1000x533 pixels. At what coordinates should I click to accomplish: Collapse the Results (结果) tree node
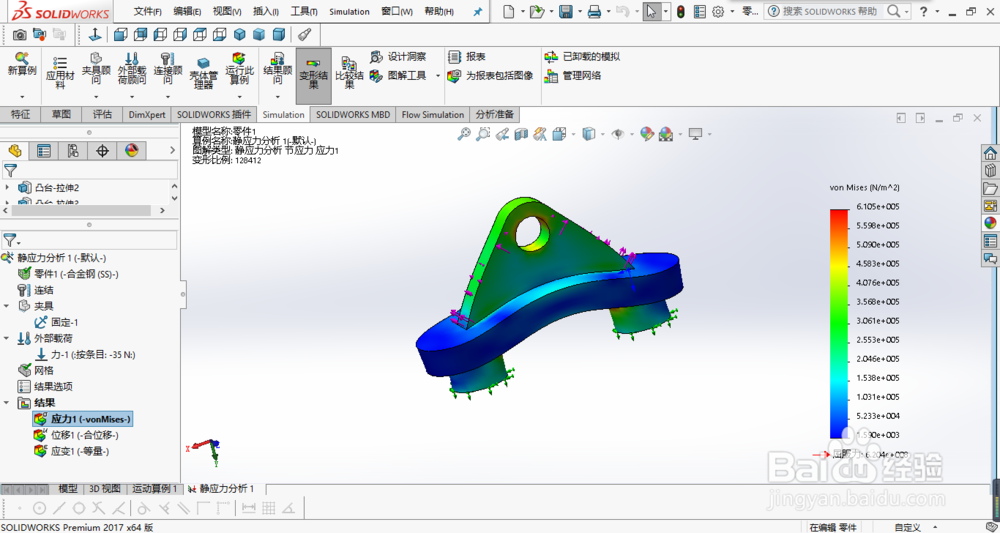click(7, 403)
